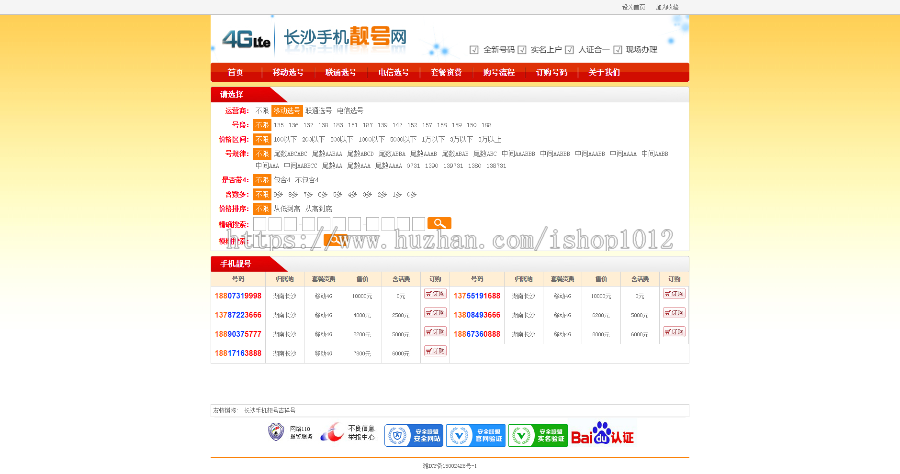
Task: Filter price by 1000以下
Action: [371, 139]
